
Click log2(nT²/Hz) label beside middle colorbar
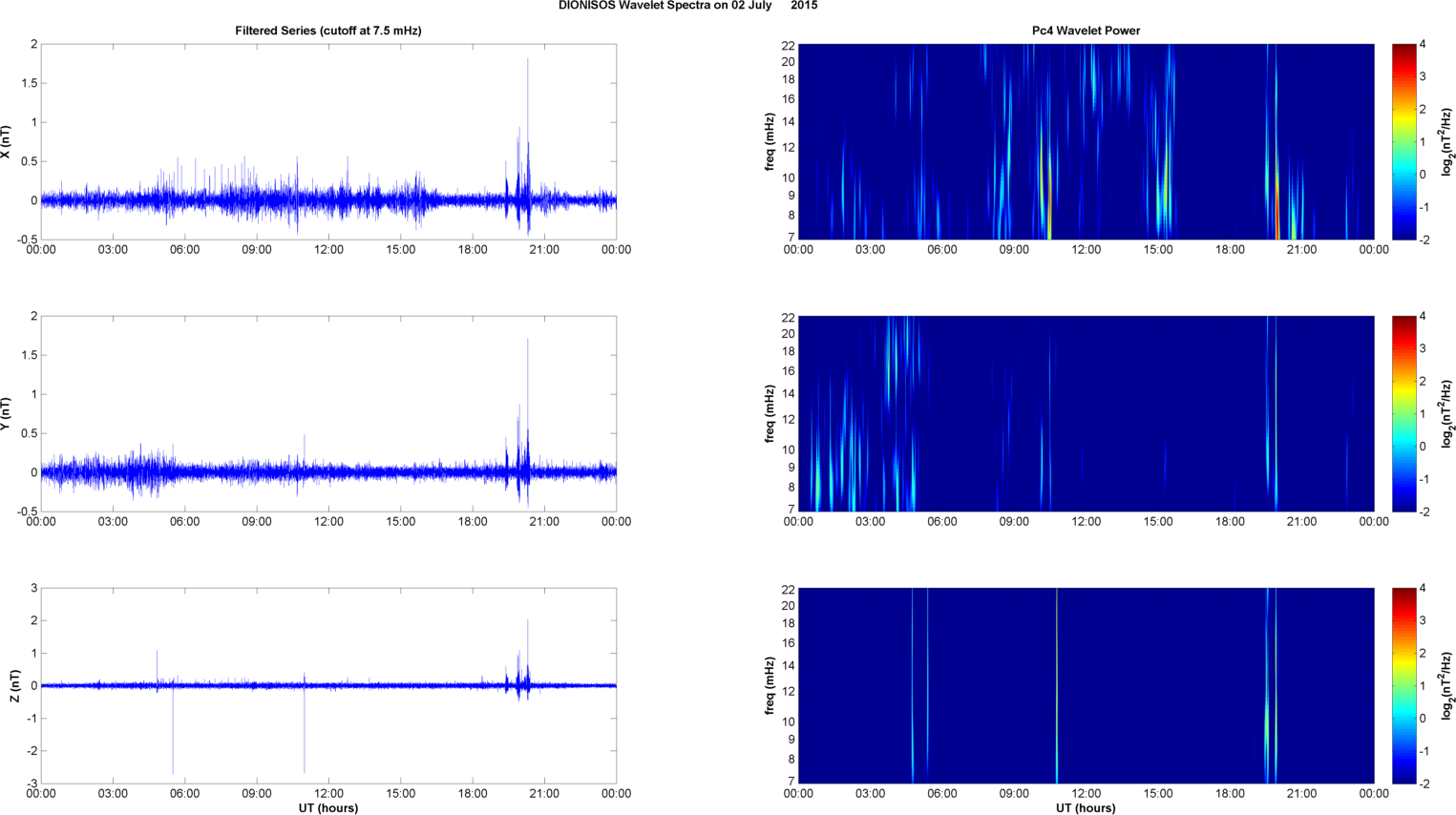pyautogui.click(x=1447, y=414)
